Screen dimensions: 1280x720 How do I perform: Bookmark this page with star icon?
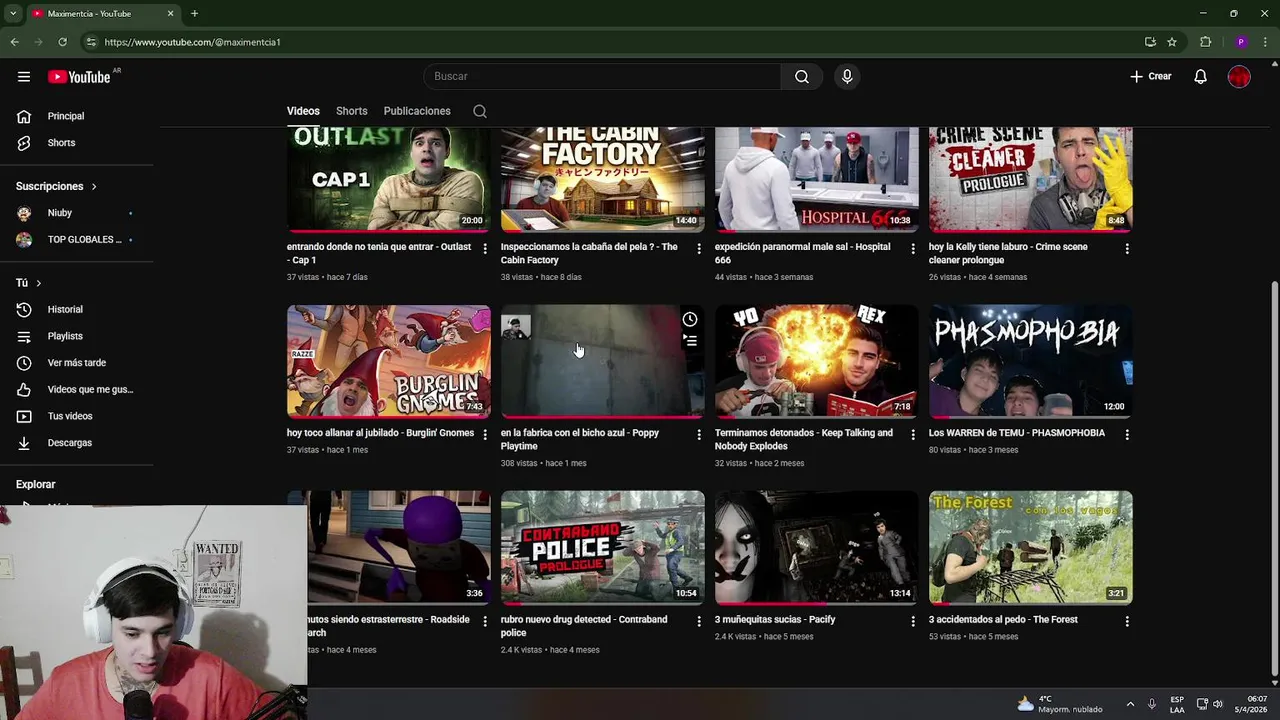point(1172,42)
